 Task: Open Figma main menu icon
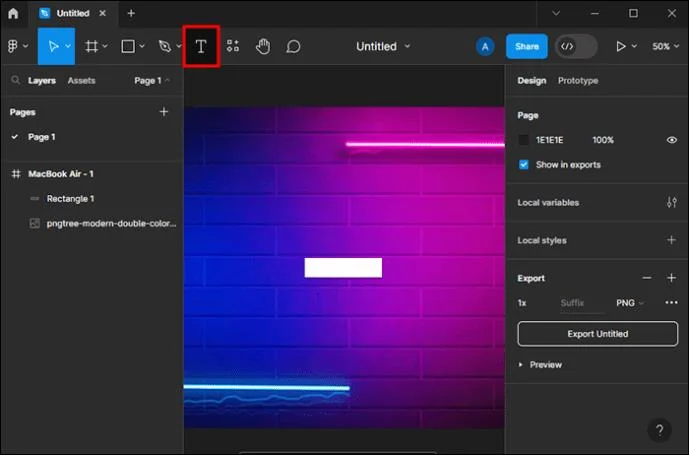pyautogui.click(x=13, y=46)
